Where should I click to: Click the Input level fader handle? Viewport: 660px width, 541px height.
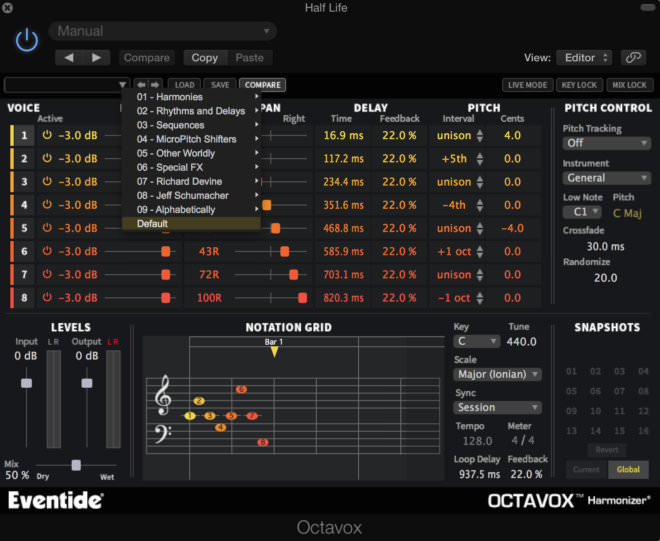[27, 383]
